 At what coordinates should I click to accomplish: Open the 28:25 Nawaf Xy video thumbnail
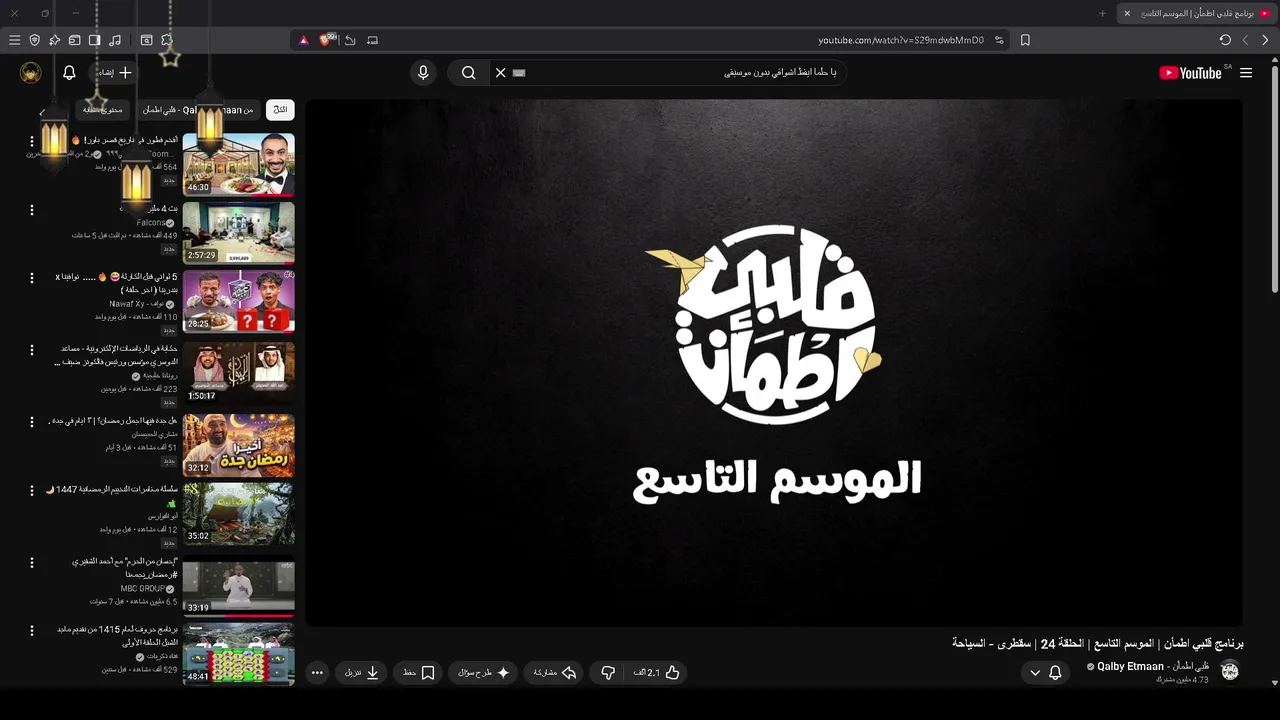[238, 301]
